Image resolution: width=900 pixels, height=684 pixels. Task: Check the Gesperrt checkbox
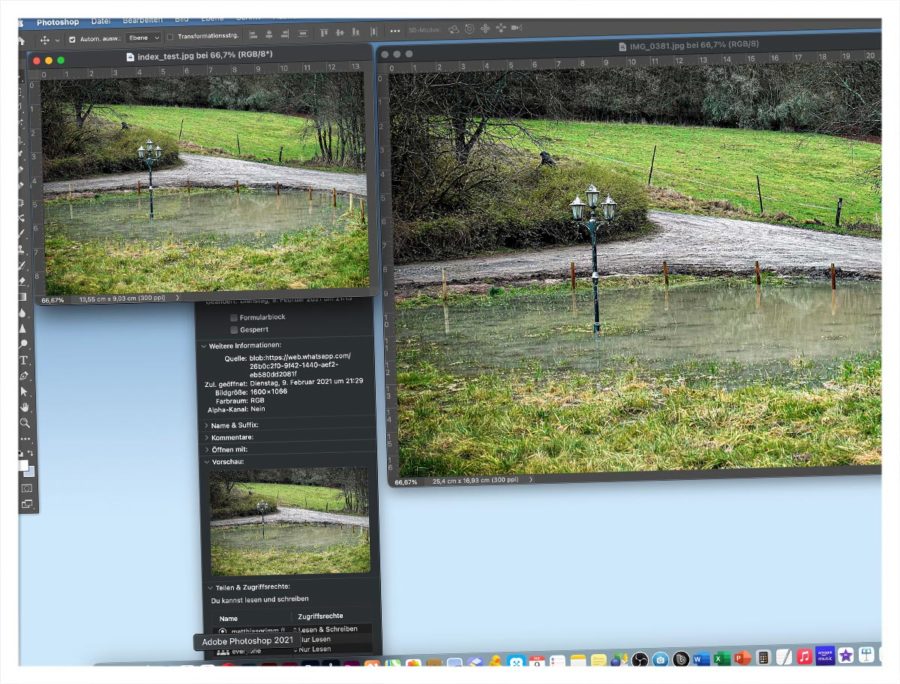(234, 330)
